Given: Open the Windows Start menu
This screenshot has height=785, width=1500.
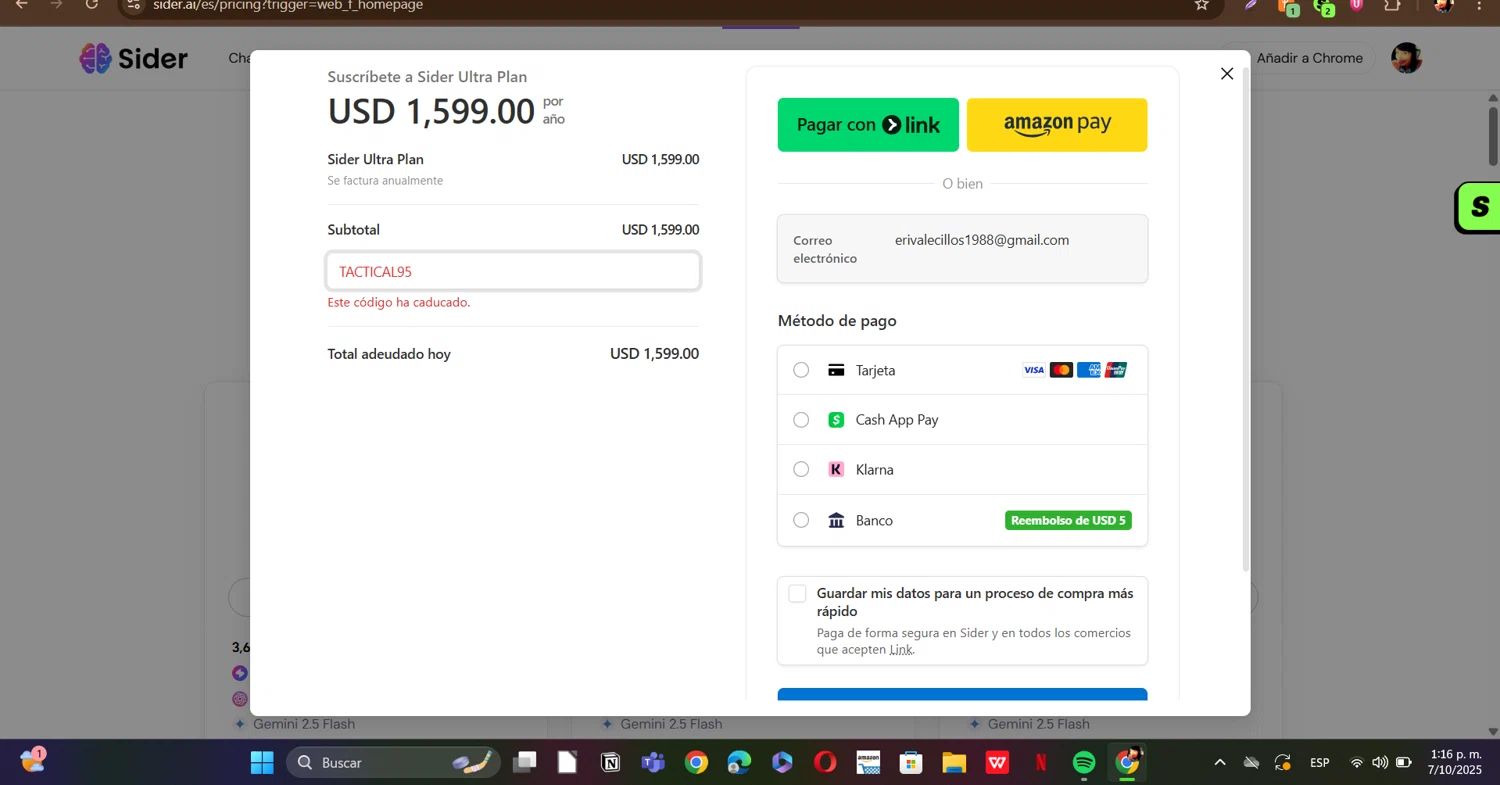Looking at the screenshot, I should (262, 763).
